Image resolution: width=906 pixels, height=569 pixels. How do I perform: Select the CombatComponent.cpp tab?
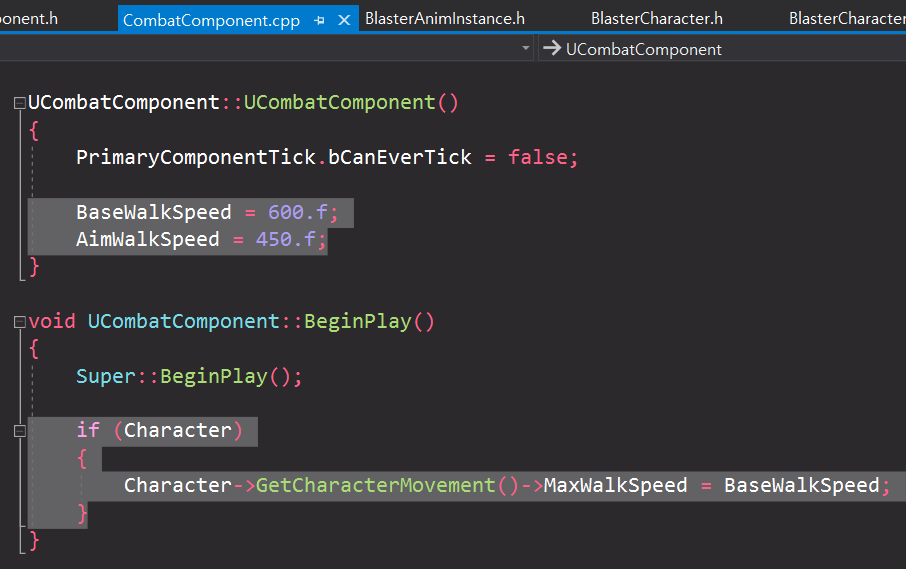[x=211, y=21]
